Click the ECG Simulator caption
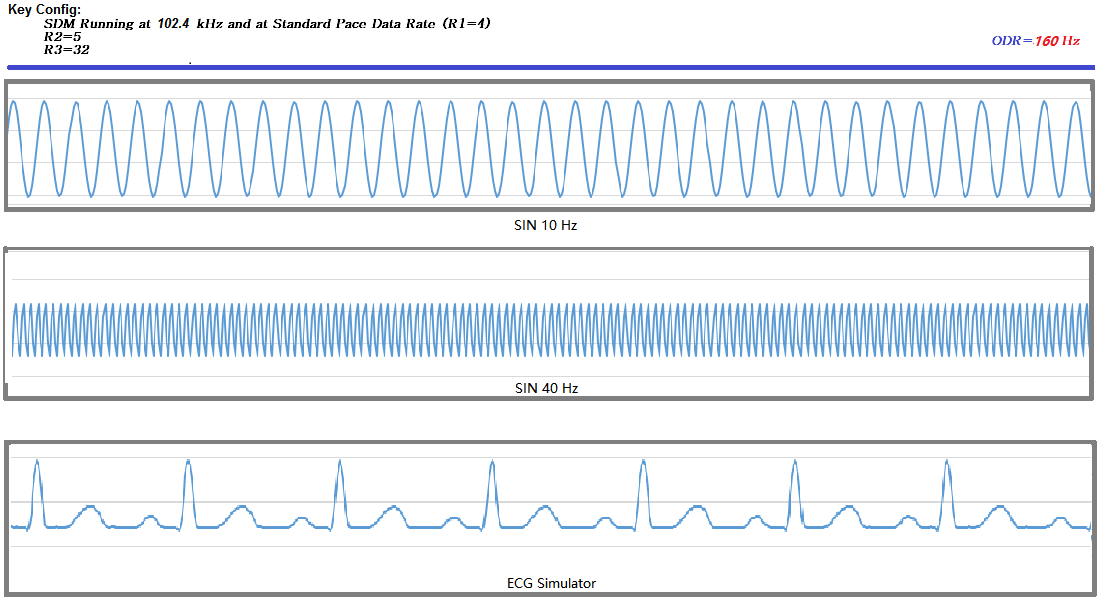This screenshot has height=606, width=1108. tap(551, 583)
